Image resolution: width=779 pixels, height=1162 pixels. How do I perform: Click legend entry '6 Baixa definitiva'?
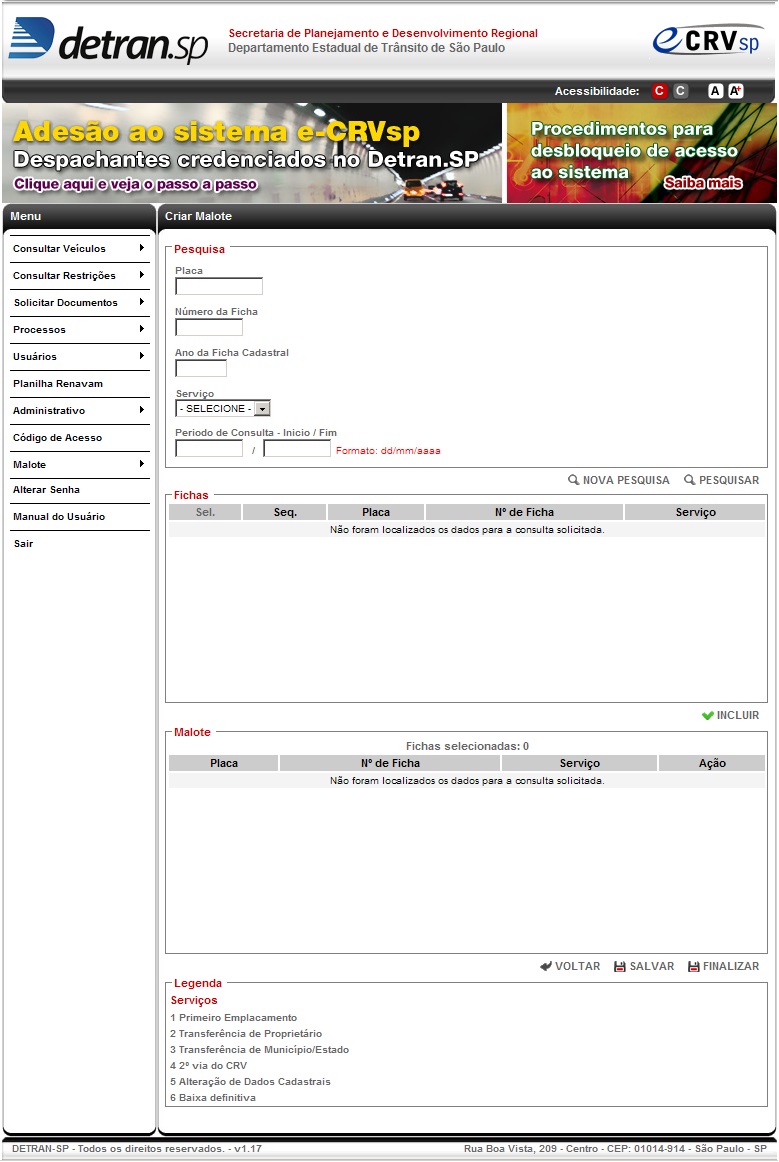pyautogui.click(x=213, y=1098)
